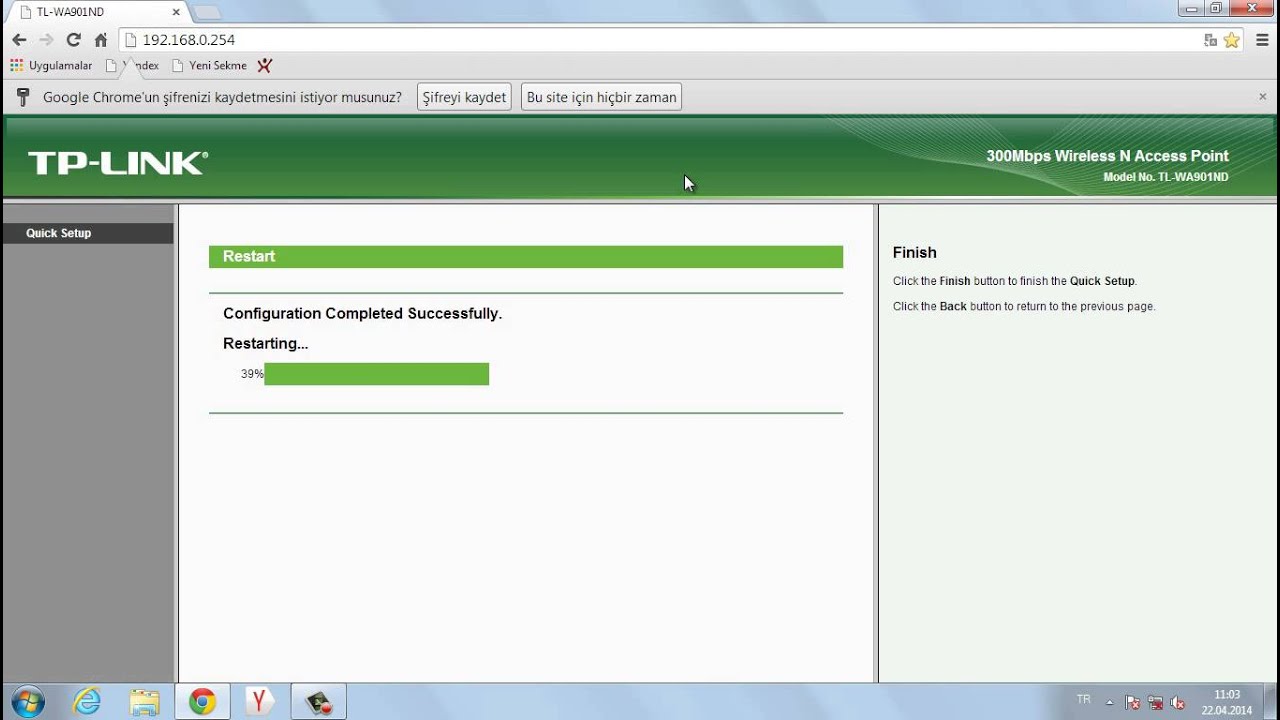Show hidden tray icons arrow
The height and width of the screenshot is (720, 1280).
click(1109, 702)
